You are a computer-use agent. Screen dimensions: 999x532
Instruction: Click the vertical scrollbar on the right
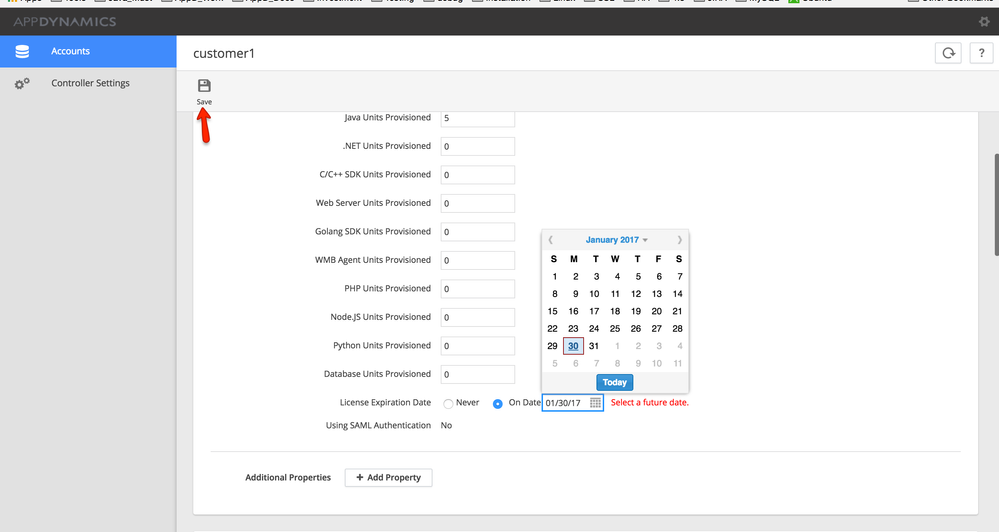(x=994, y=205)
